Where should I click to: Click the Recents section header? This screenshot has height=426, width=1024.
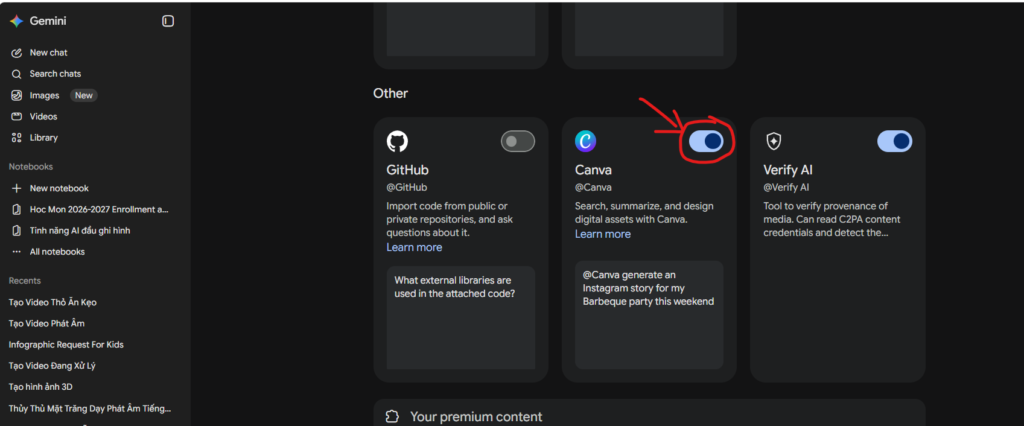coord(25,281)
